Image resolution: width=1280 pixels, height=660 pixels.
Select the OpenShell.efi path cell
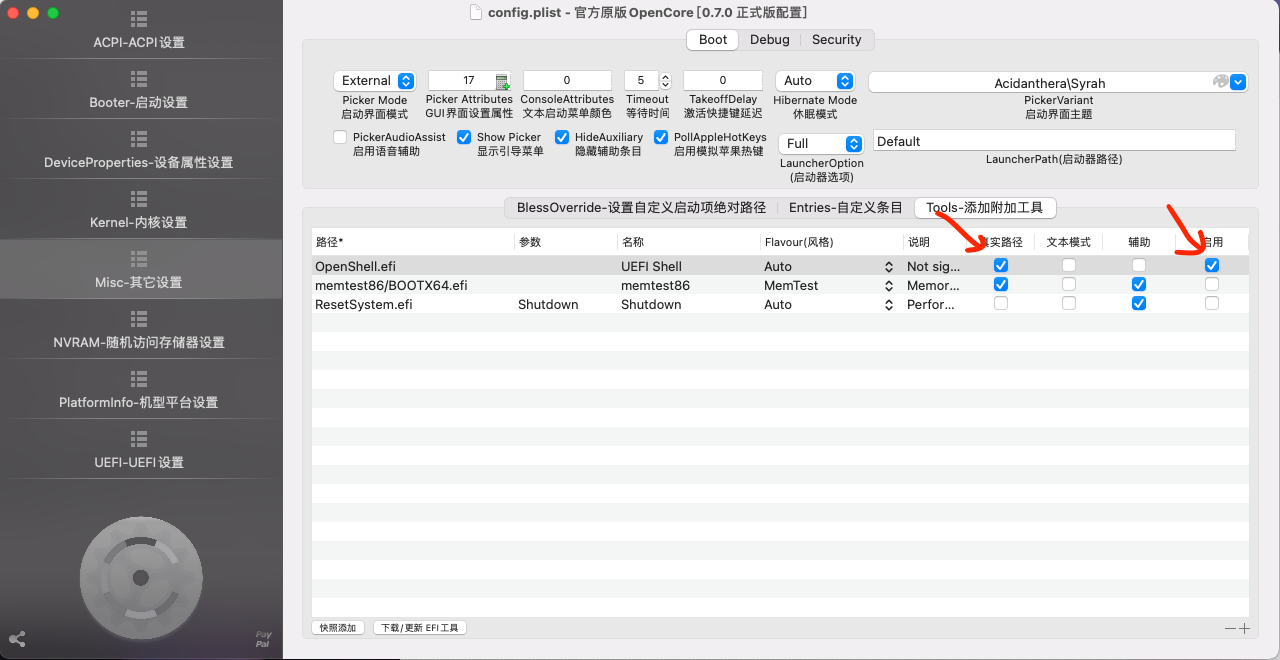point(413,267)
